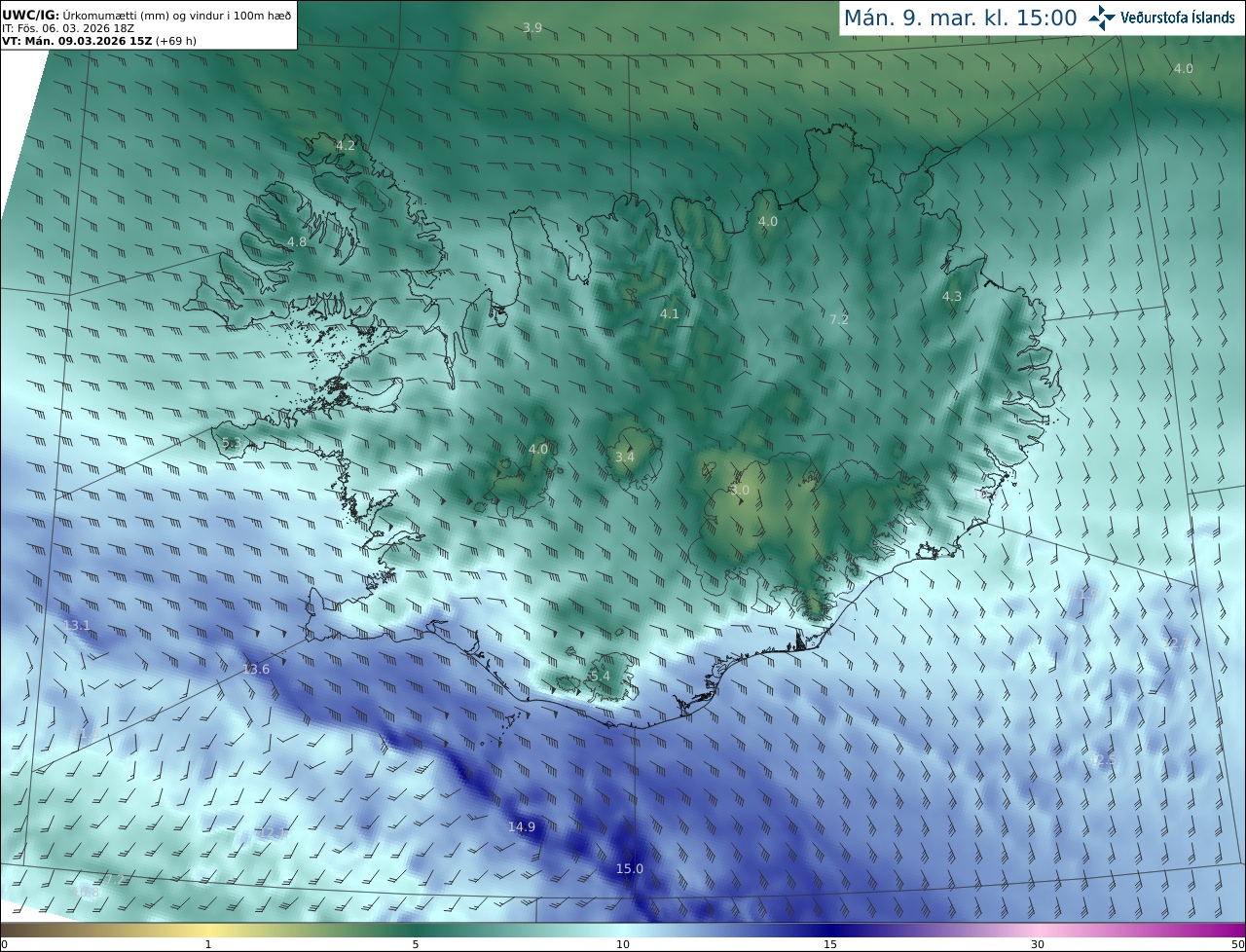Click the 7.2 value in the northeast inland

pos(839,319)
